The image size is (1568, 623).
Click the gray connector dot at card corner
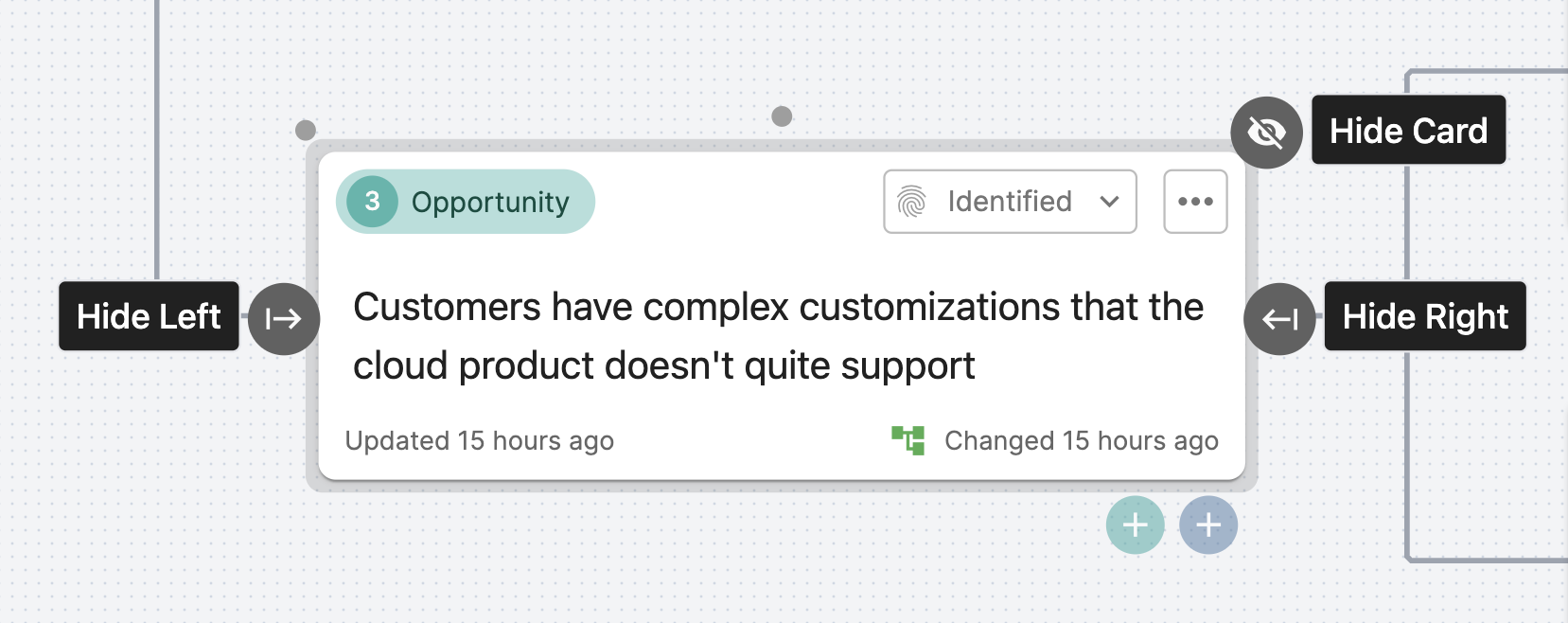click(x=306, y=130)
